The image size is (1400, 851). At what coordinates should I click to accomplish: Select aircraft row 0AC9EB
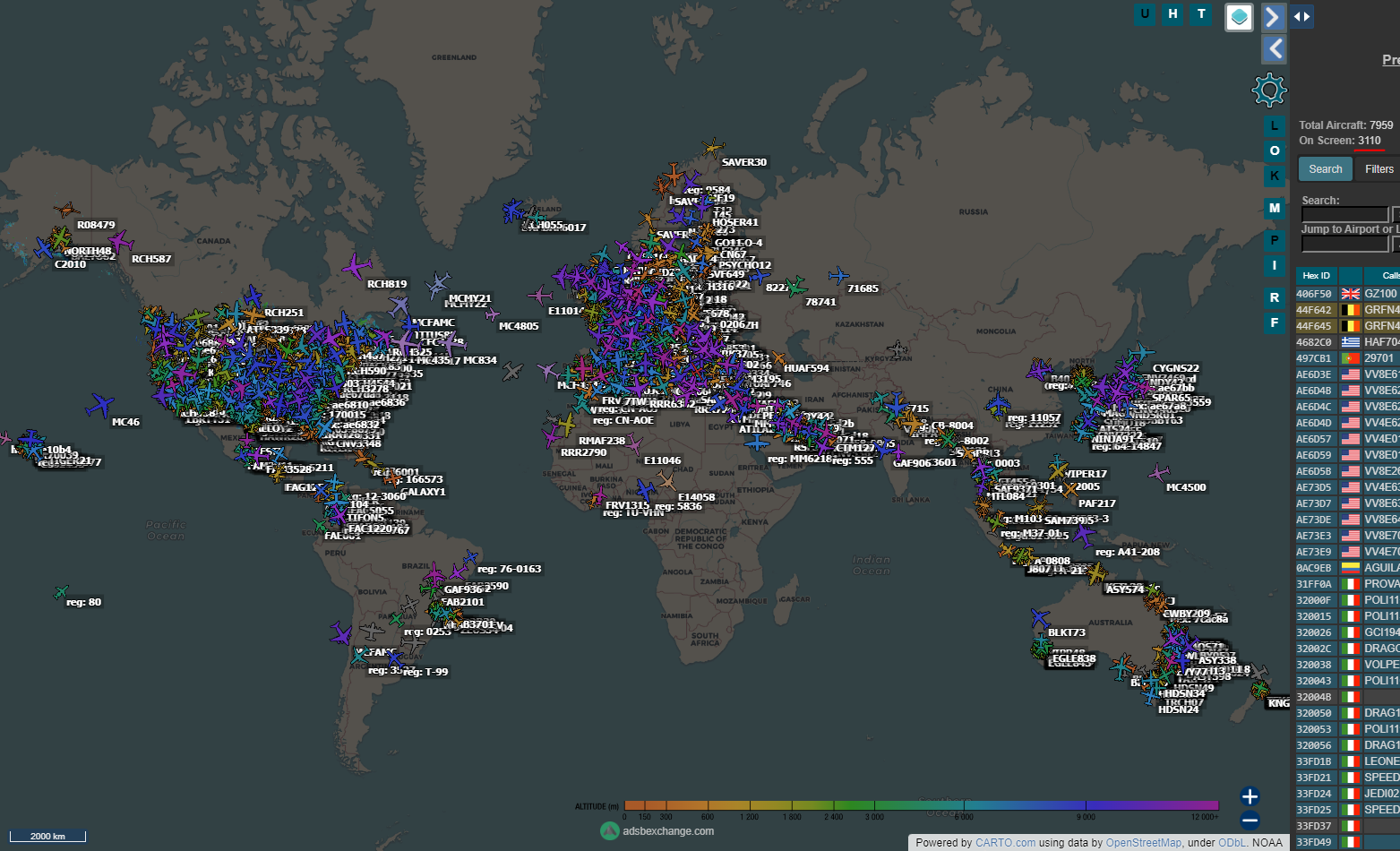[1348, 568]
